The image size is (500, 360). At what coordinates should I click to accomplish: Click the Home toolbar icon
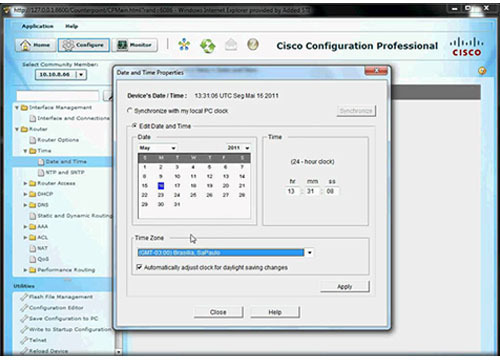[35, 45]
